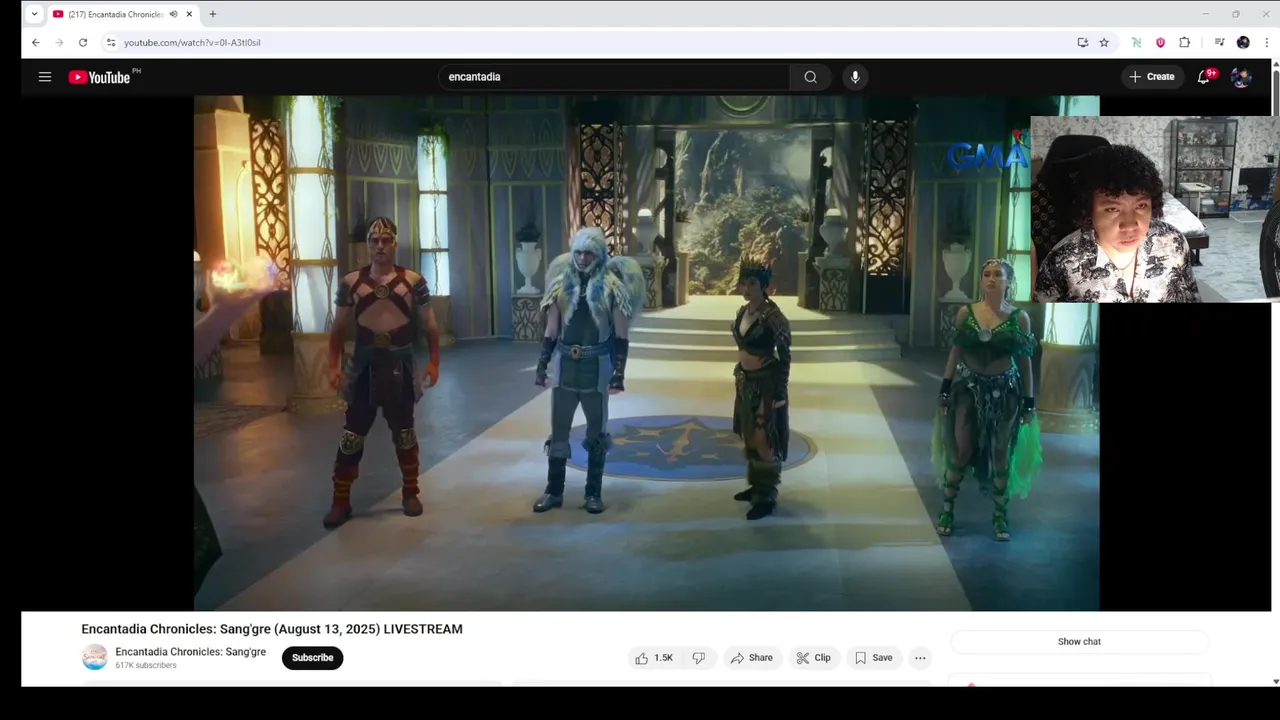Open more actions ellipsis below video
This screenshot has height=720, width=1280.
920,658
